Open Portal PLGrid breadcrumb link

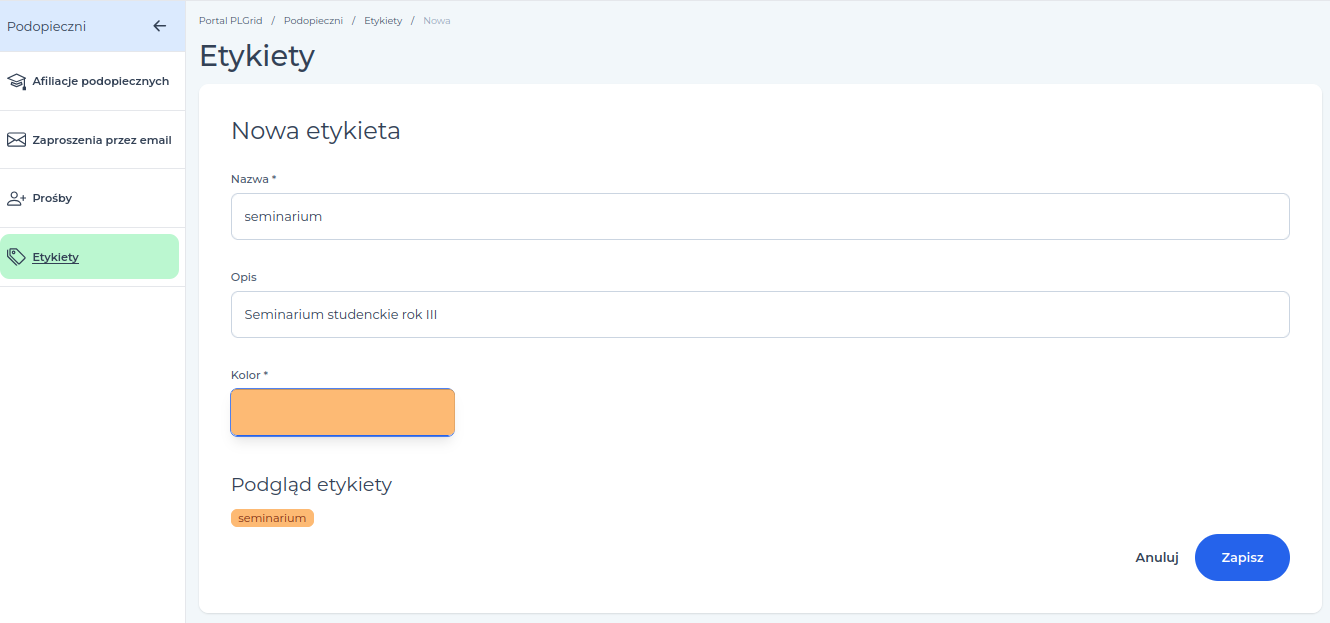pos(230,21)
